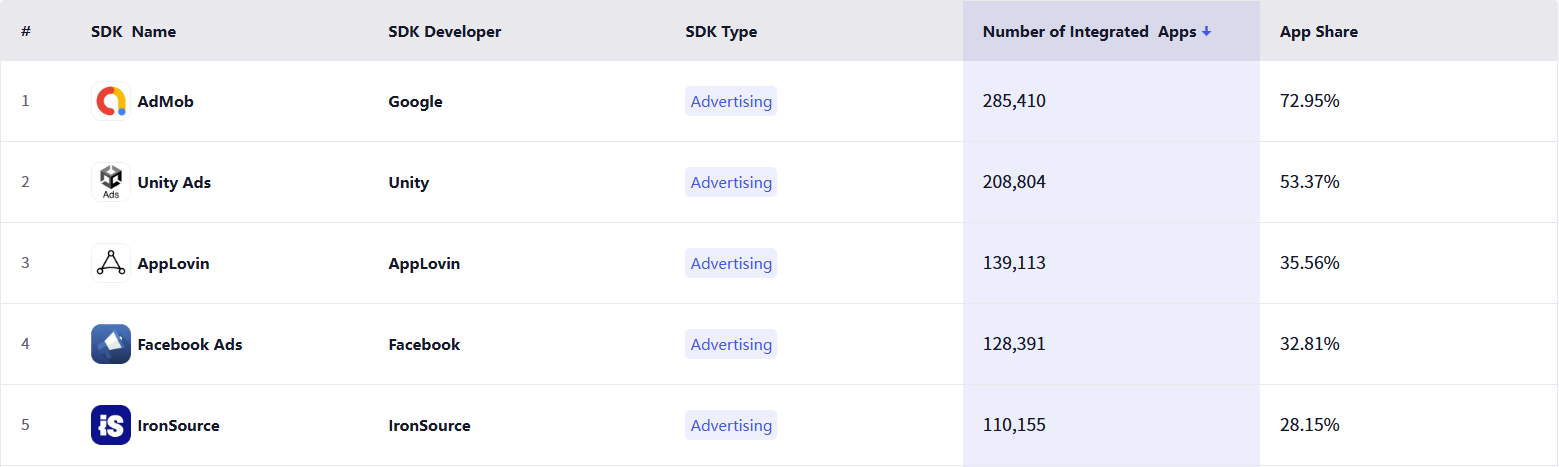Click the IronSource logo icon
The height and width of the screenshot is (467, 1559).
pyautogui.click(x=111, y=425)
